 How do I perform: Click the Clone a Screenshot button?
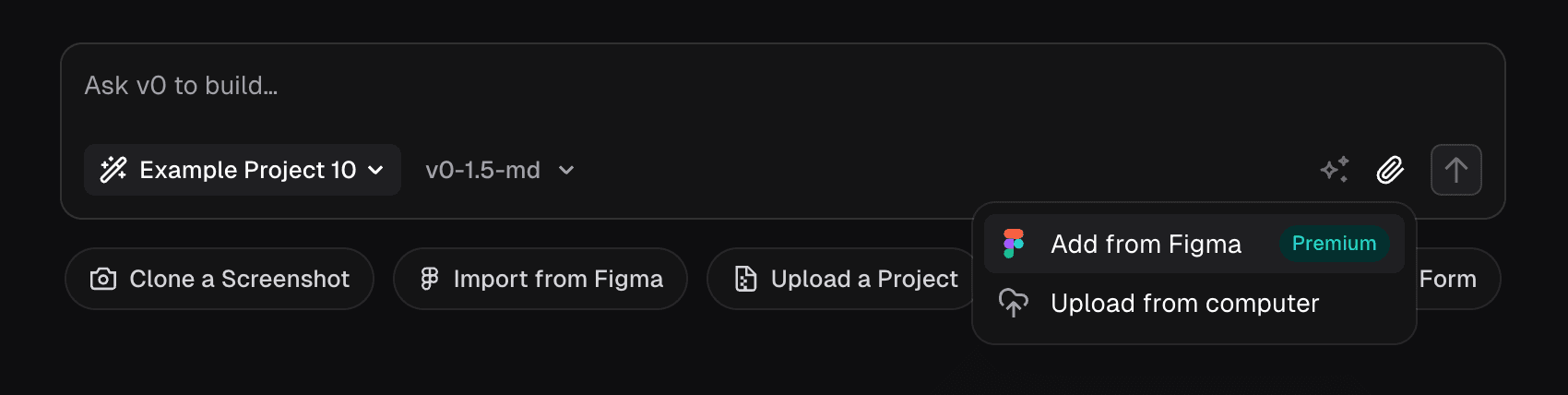tap(220, 279)
